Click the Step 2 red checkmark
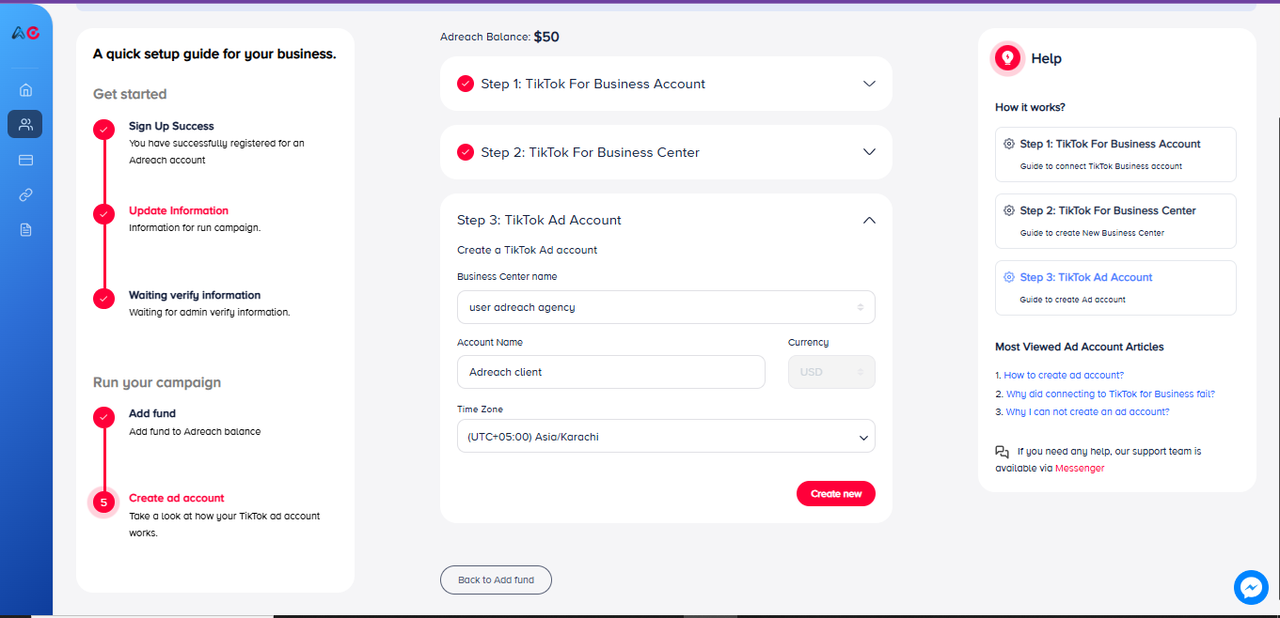This screenshot has height=618, width=1280. (465, 152)
